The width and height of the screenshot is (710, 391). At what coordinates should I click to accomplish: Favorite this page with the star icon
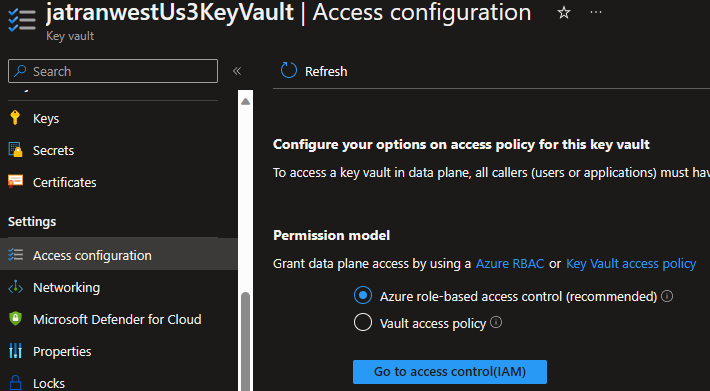564,13
